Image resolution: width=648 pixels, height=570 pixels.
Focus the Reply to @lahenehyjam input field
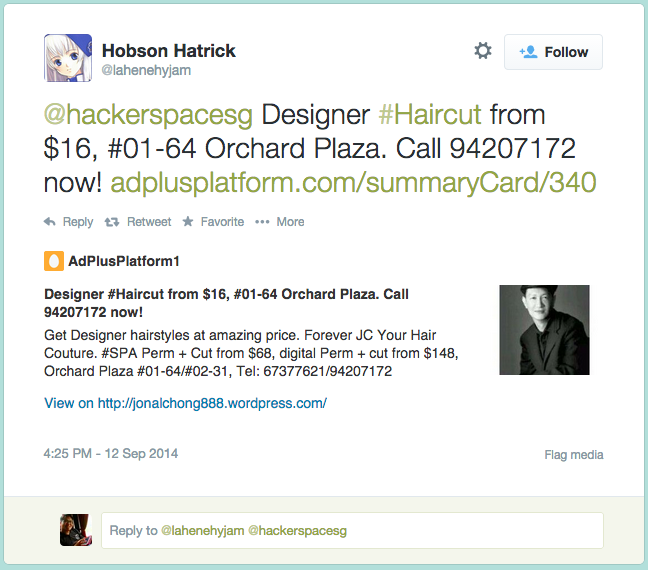(352, 530)
